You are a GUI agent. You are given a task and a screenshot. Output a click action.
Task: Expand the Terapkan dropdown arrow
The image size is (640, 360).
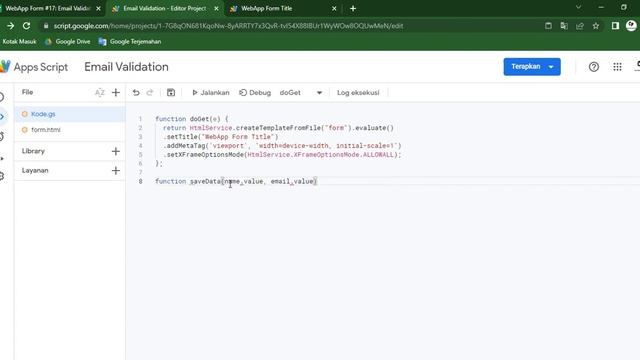551,67
